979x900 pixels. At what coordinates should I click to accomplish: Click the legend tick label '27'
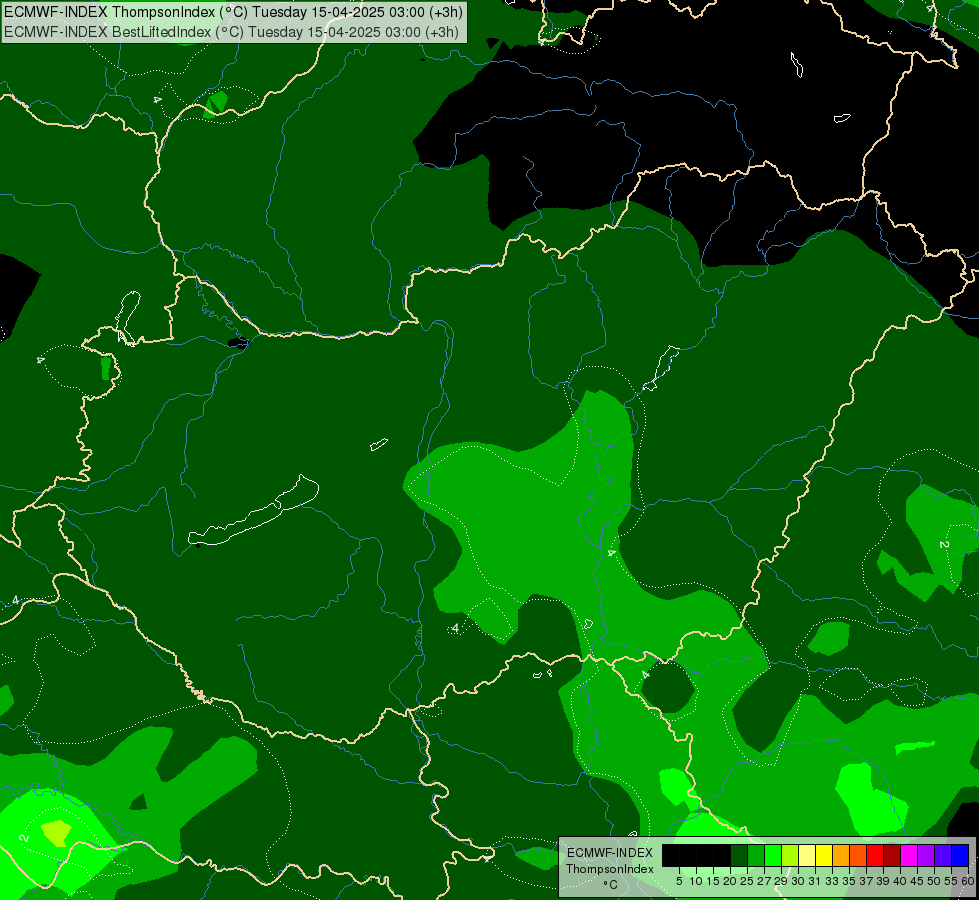point(764,881)
